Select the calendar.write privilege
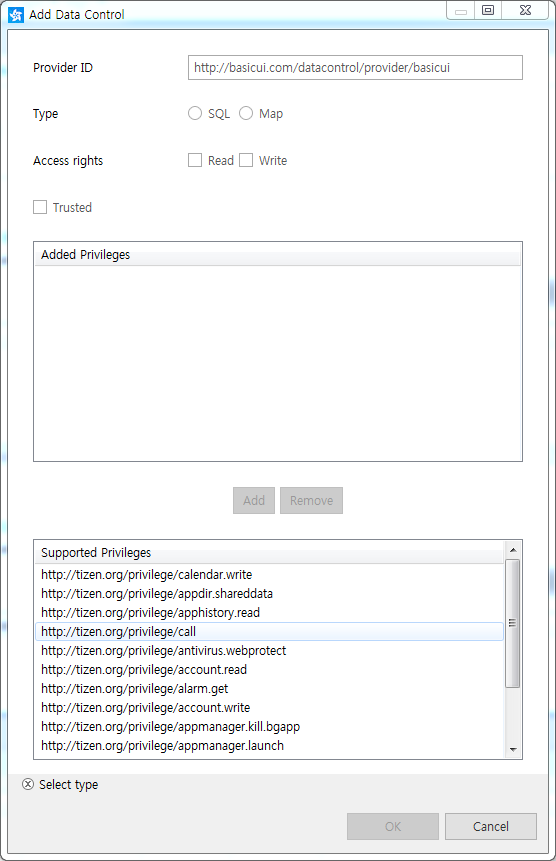The height and width of the screenshot is (861, 556). (x=269, y=574)
